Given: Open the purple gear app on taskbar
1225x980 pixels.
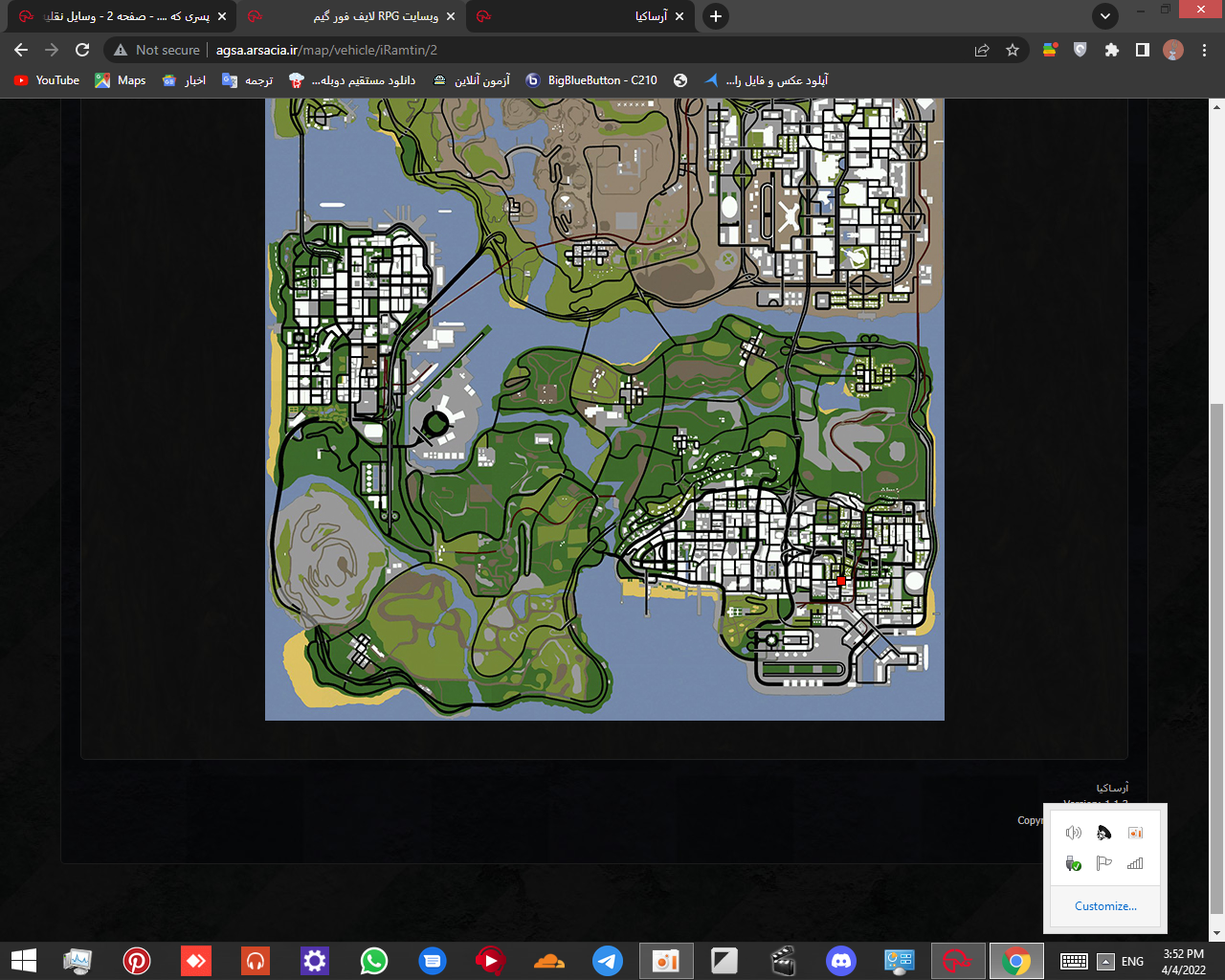Looking at the screenshot, I should [315, 961].
